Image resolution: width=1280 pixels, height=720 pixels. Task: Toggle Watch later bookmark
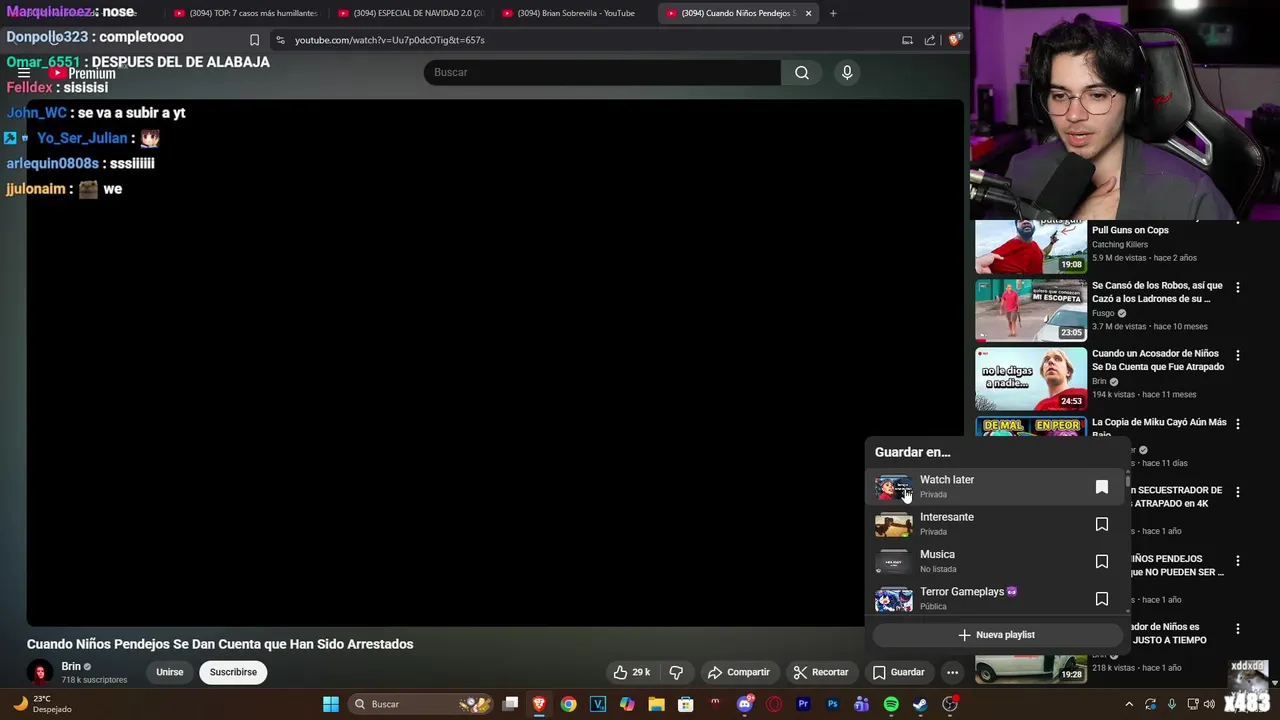coord(1101,487)
